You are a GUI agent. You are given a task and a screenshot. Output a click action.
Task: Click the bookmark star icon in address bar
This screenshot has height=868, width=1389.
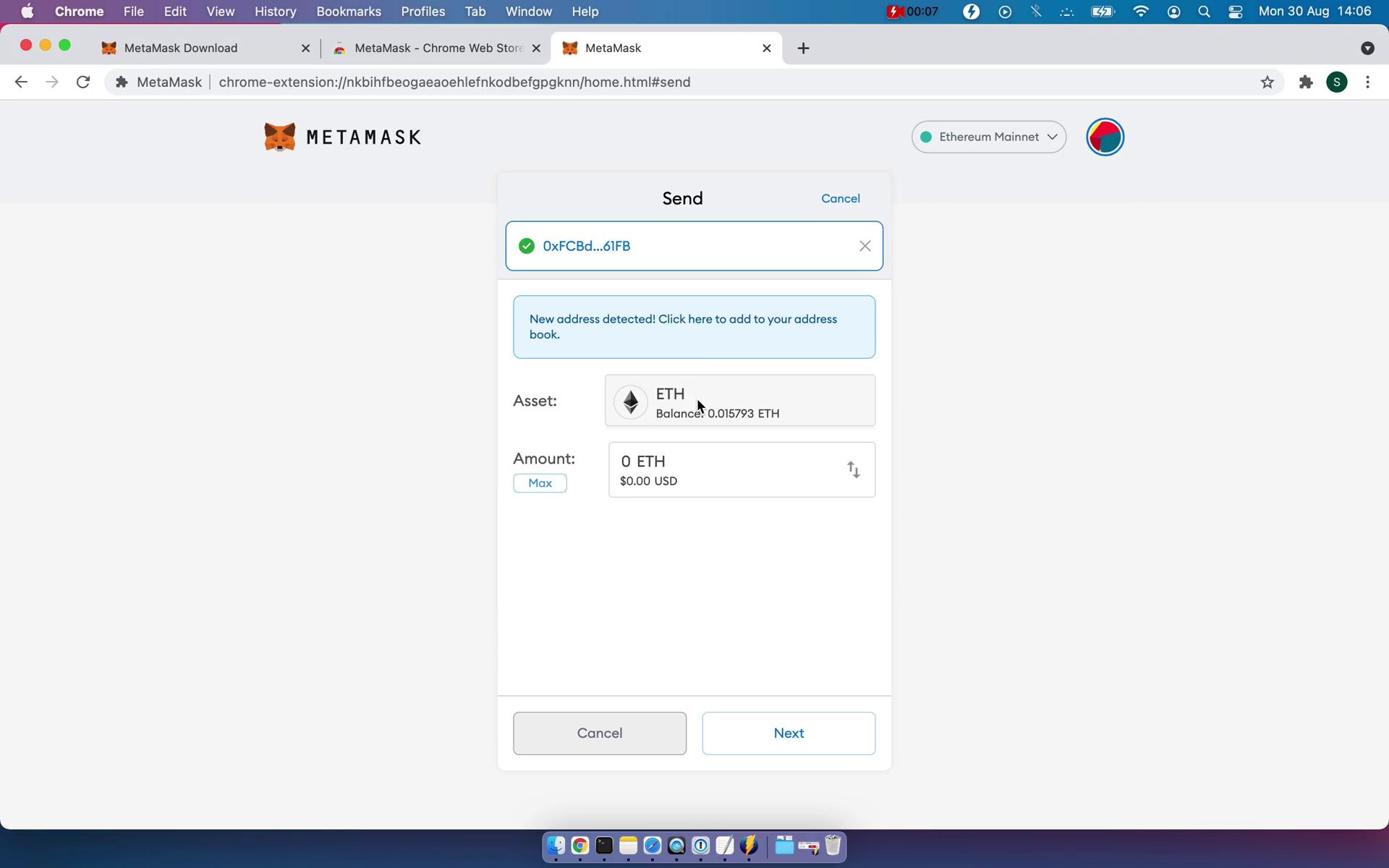tap(1266, 82)
